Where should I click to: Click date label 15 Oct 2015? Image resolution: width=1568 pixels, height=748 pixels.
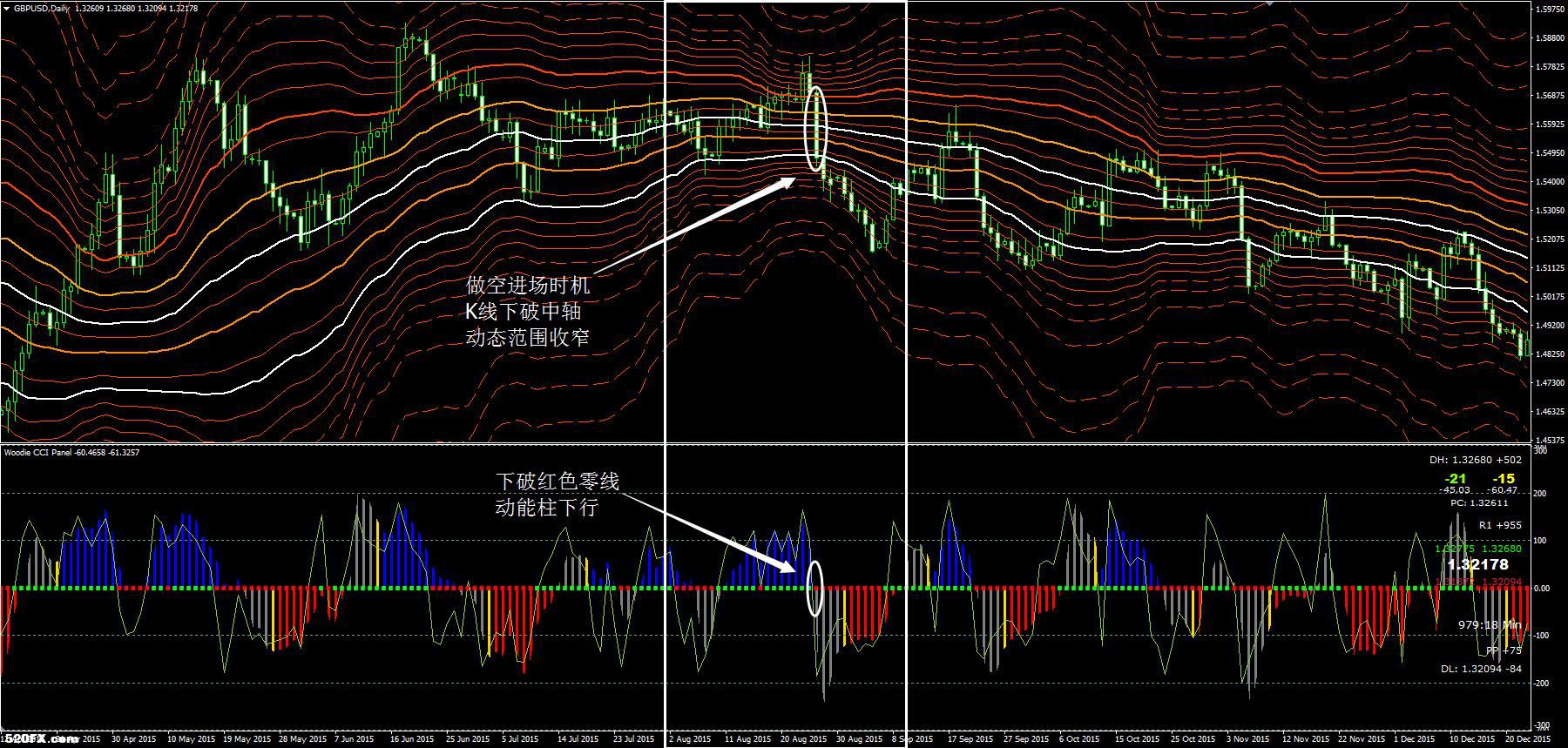pos(1138,739)
